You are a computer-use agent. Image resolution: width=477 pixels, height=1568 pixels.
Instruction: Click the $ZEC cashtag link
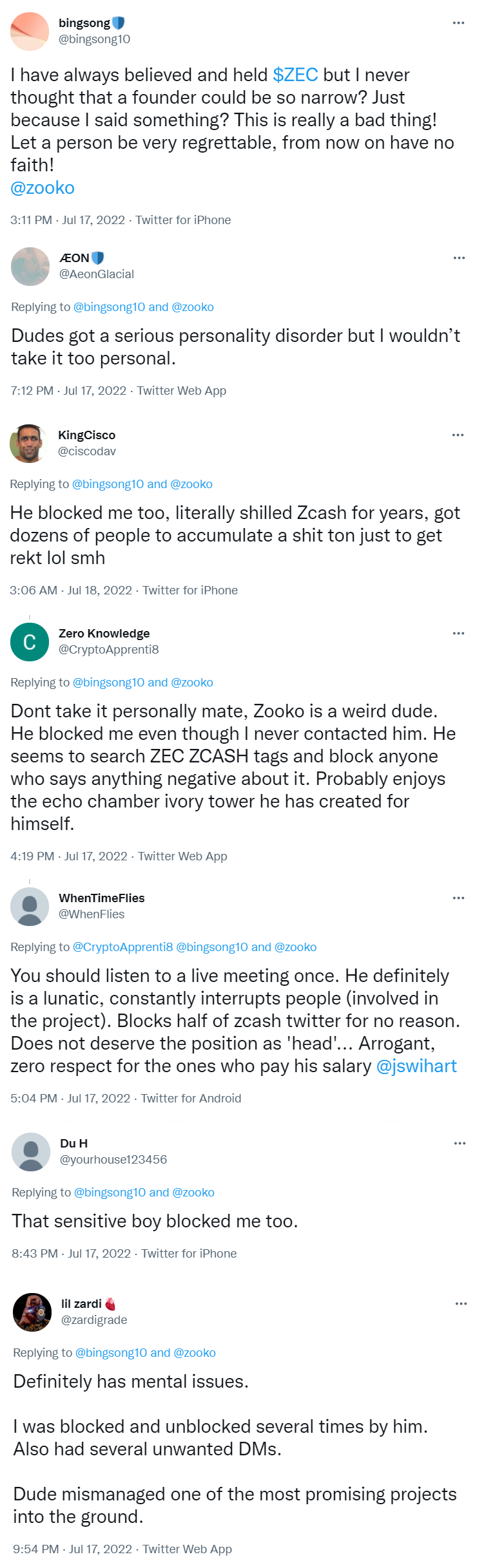coord(295,75)
